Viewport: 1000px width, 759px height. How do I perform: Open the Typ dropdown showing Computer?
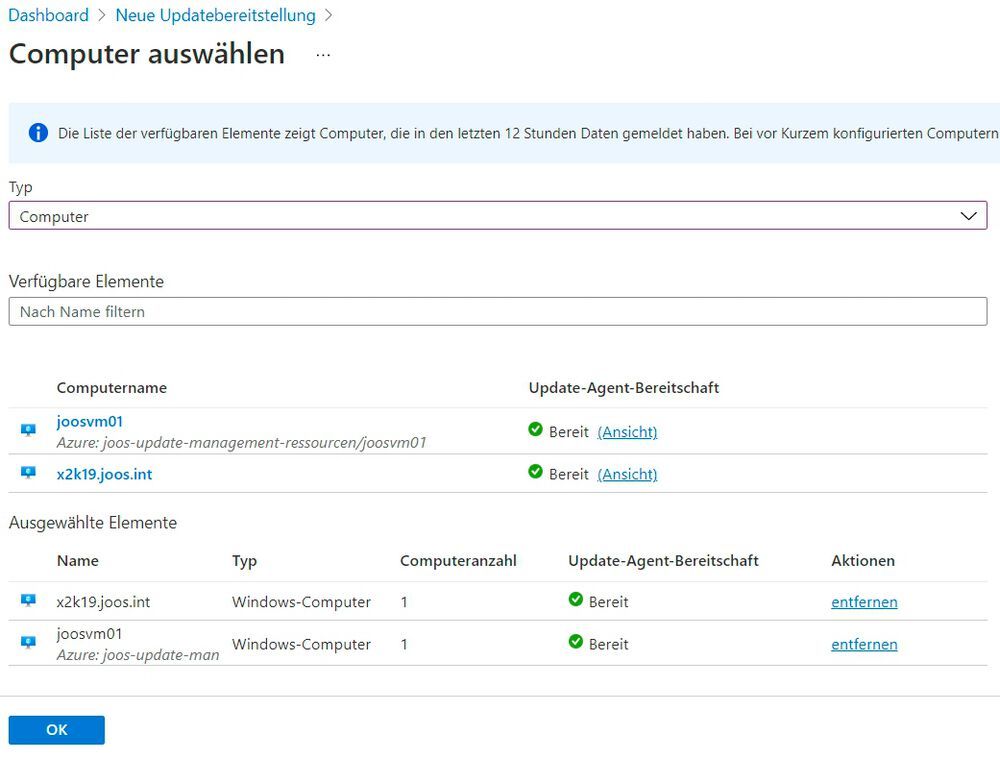click(498, 216)
